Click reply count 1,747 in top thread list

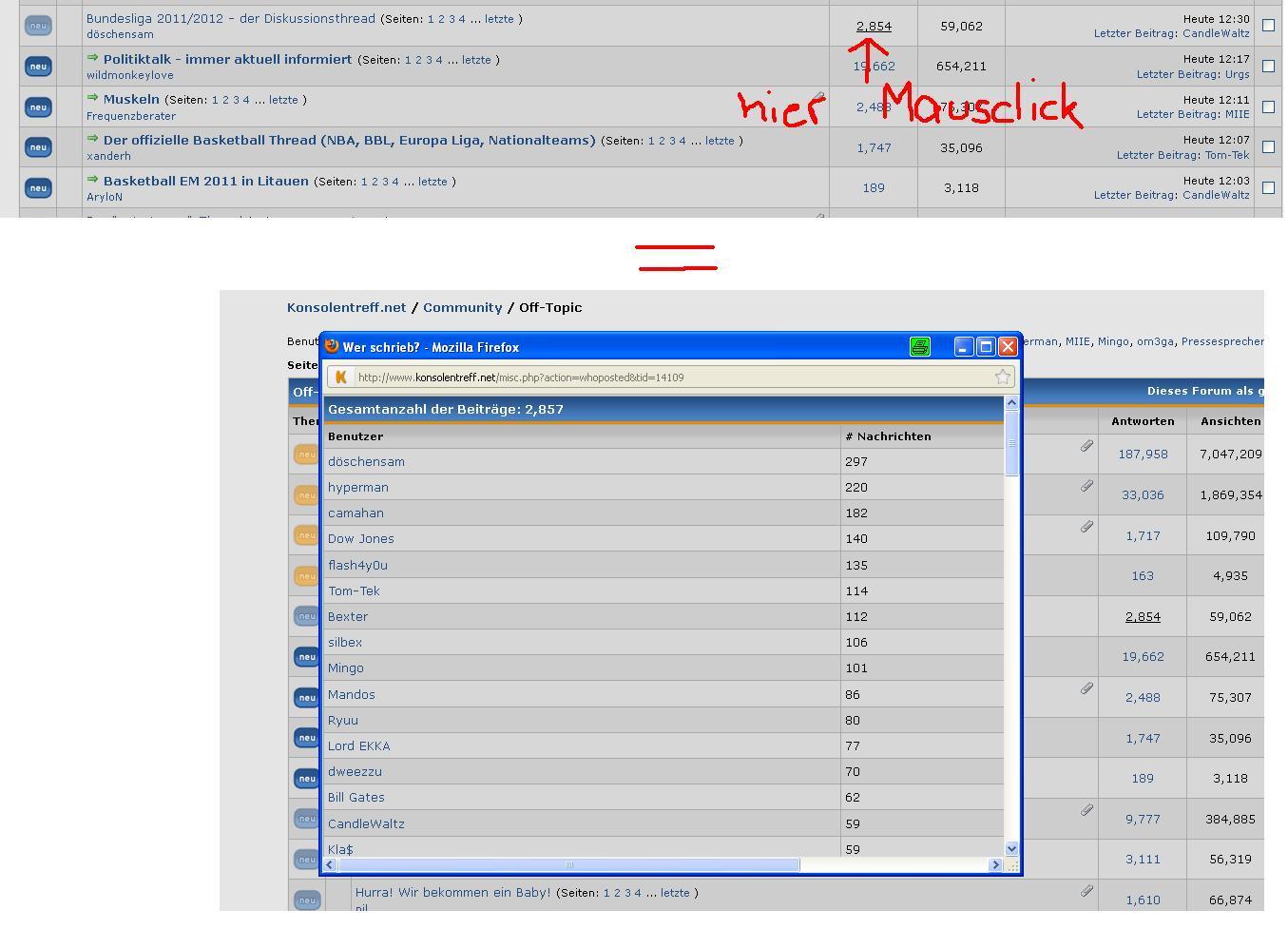(874, 147)
